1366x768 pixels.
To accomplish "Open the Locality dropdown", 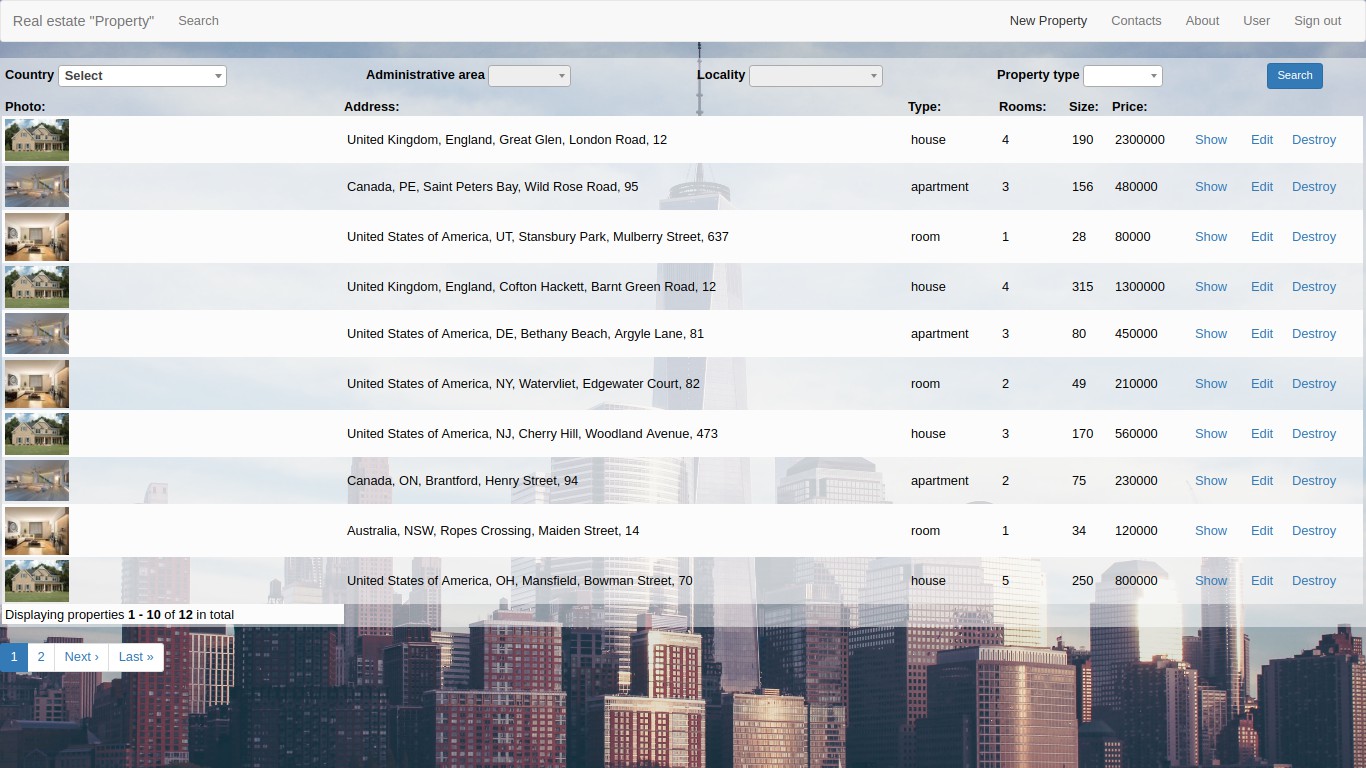I will click(x=816, y=76).
